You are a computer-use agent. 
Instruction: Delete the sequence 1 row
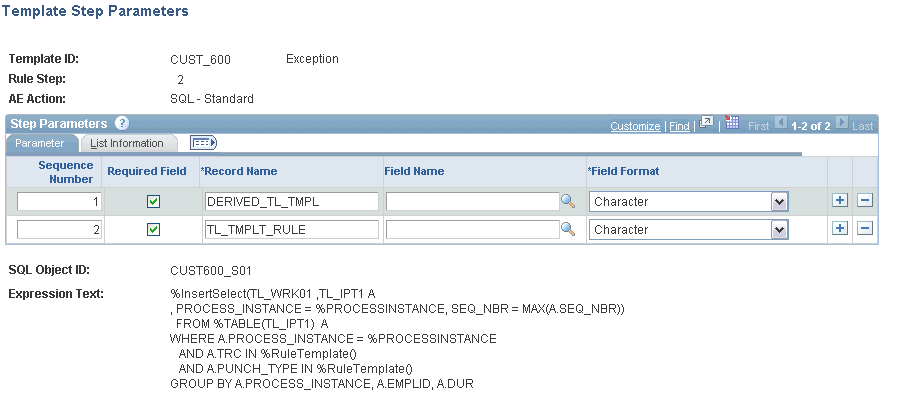coord(865,200)
